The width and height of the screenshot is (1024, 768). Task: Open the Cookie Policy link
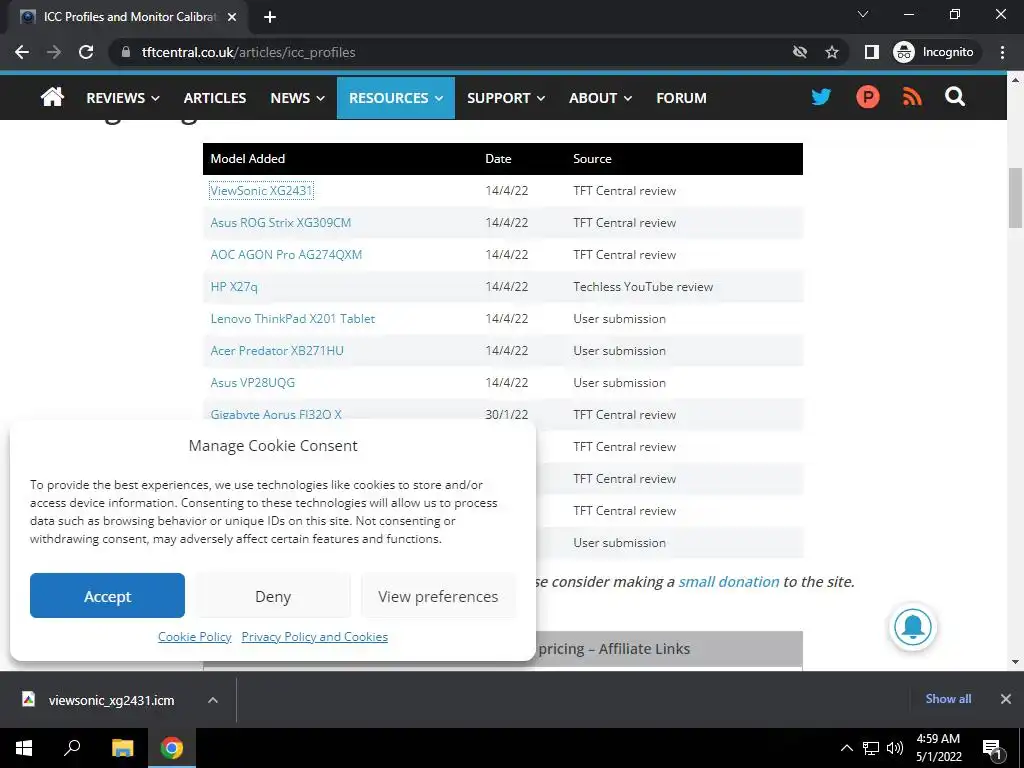pos(195,637)
